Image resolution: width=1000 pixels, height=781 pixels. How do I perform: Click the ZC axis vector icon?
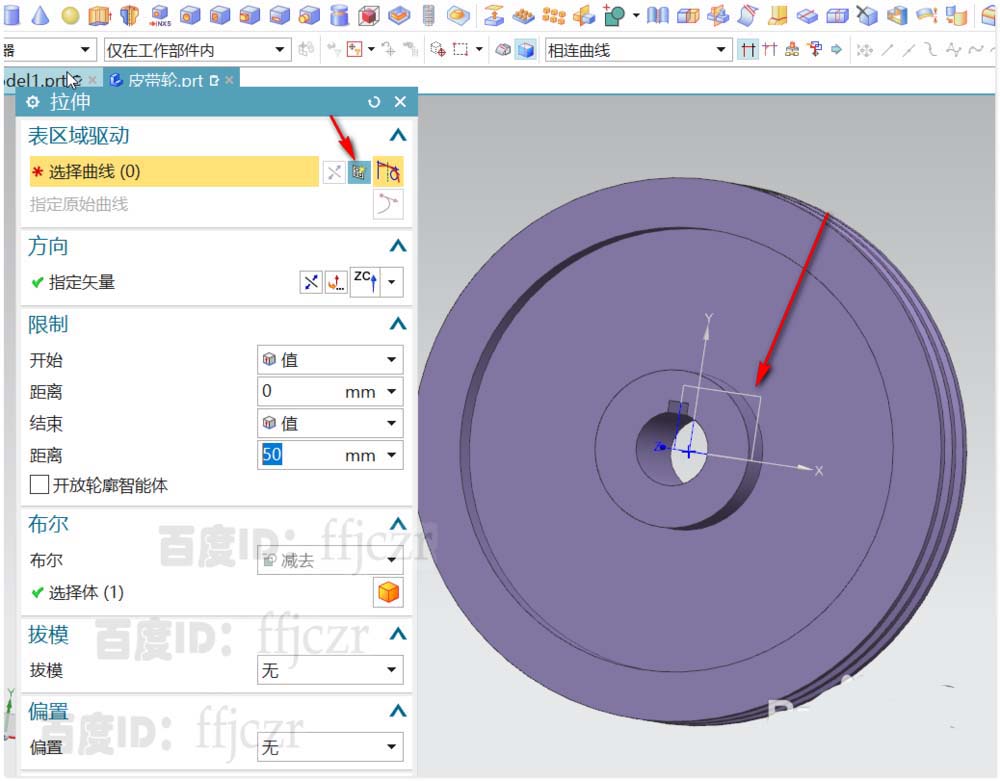366,282
